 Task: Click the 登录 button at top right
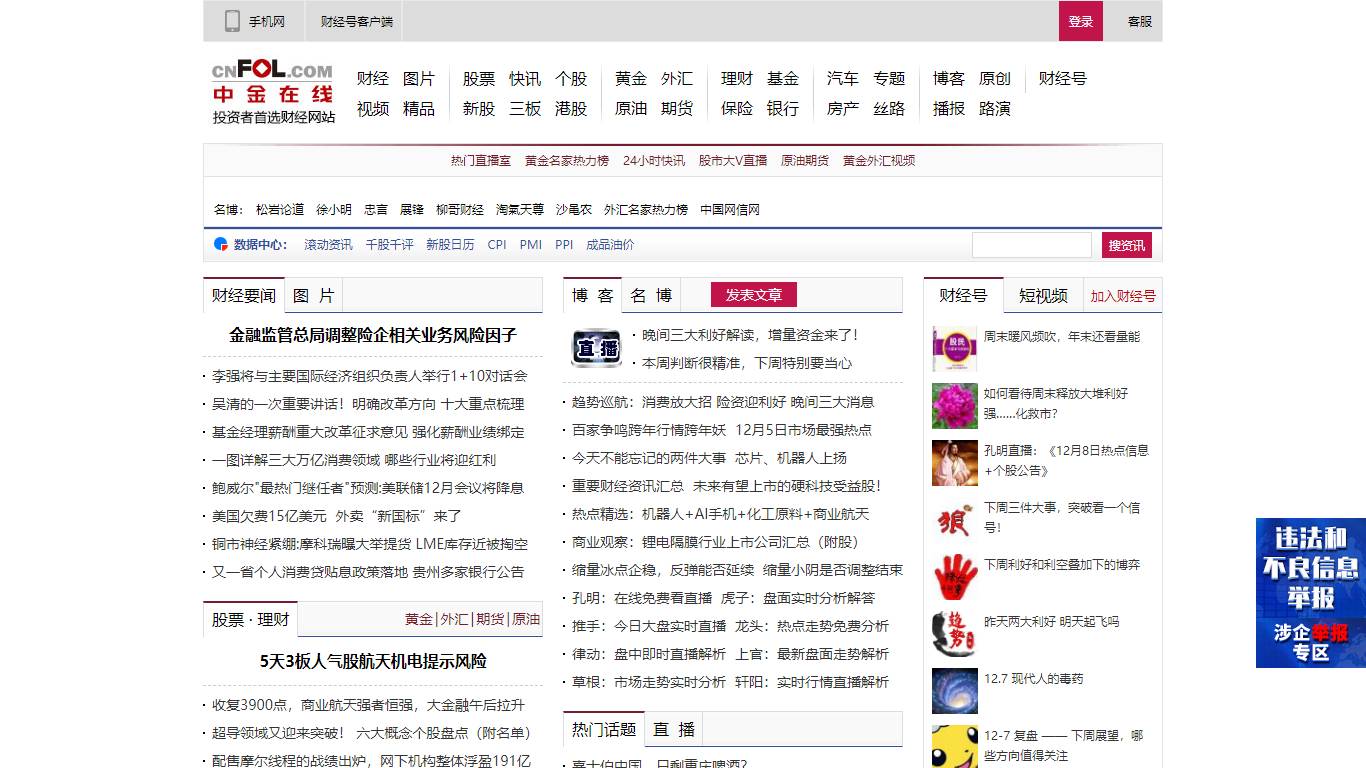click(x=1081, y=21)
